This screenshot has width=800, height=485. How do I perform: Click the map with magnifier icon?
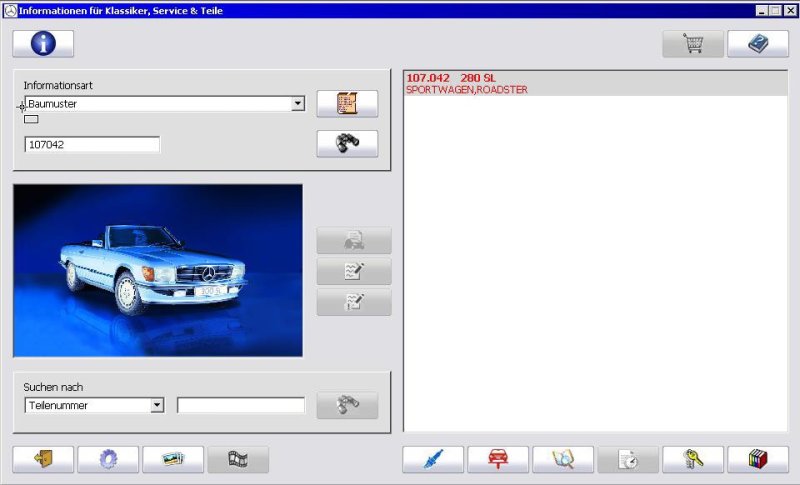pos(563,460)
